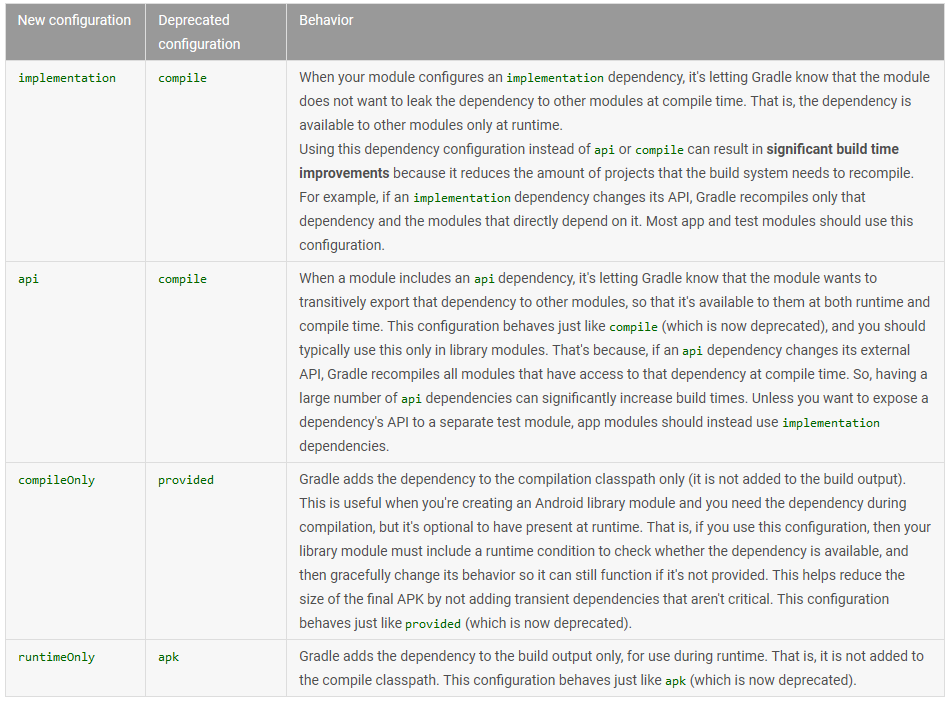Viewport: 947px width, 701px height.
Task: Click the "provided" cell in Deprecated column
Action: pyautogui.click(x=186, y=480)
